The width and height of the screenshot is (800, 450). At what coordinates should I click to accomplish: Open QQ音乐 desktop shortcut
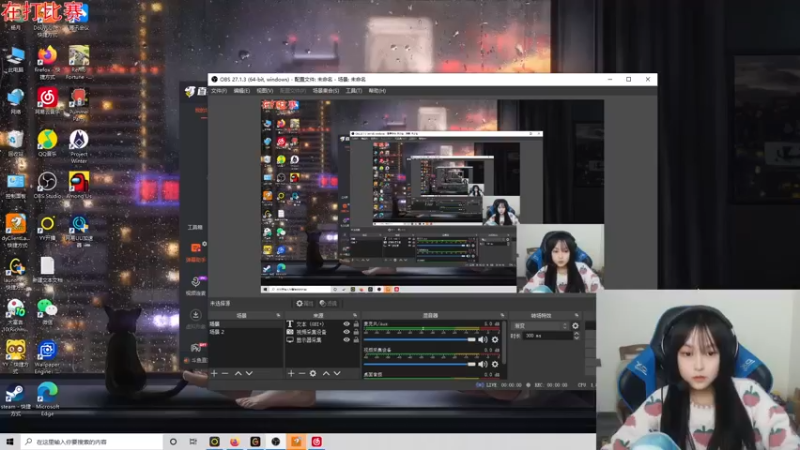click(47, 143)
